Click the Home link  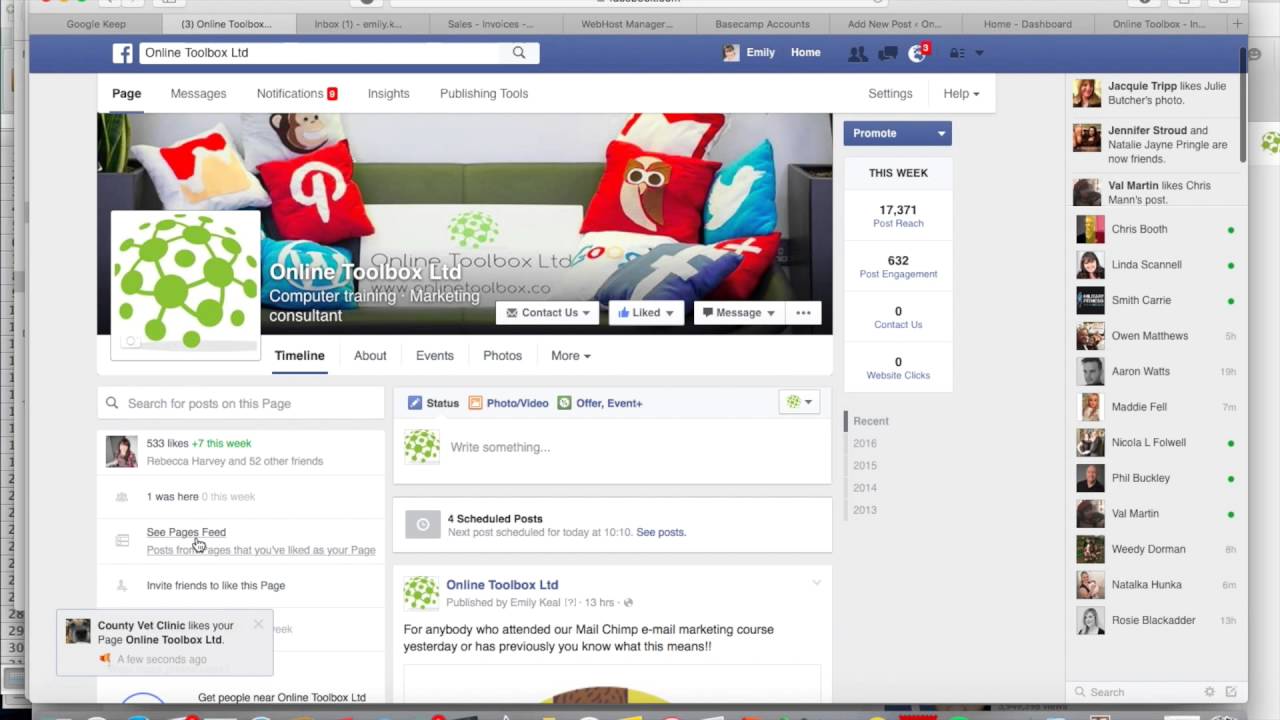click(x=805, y=53)
